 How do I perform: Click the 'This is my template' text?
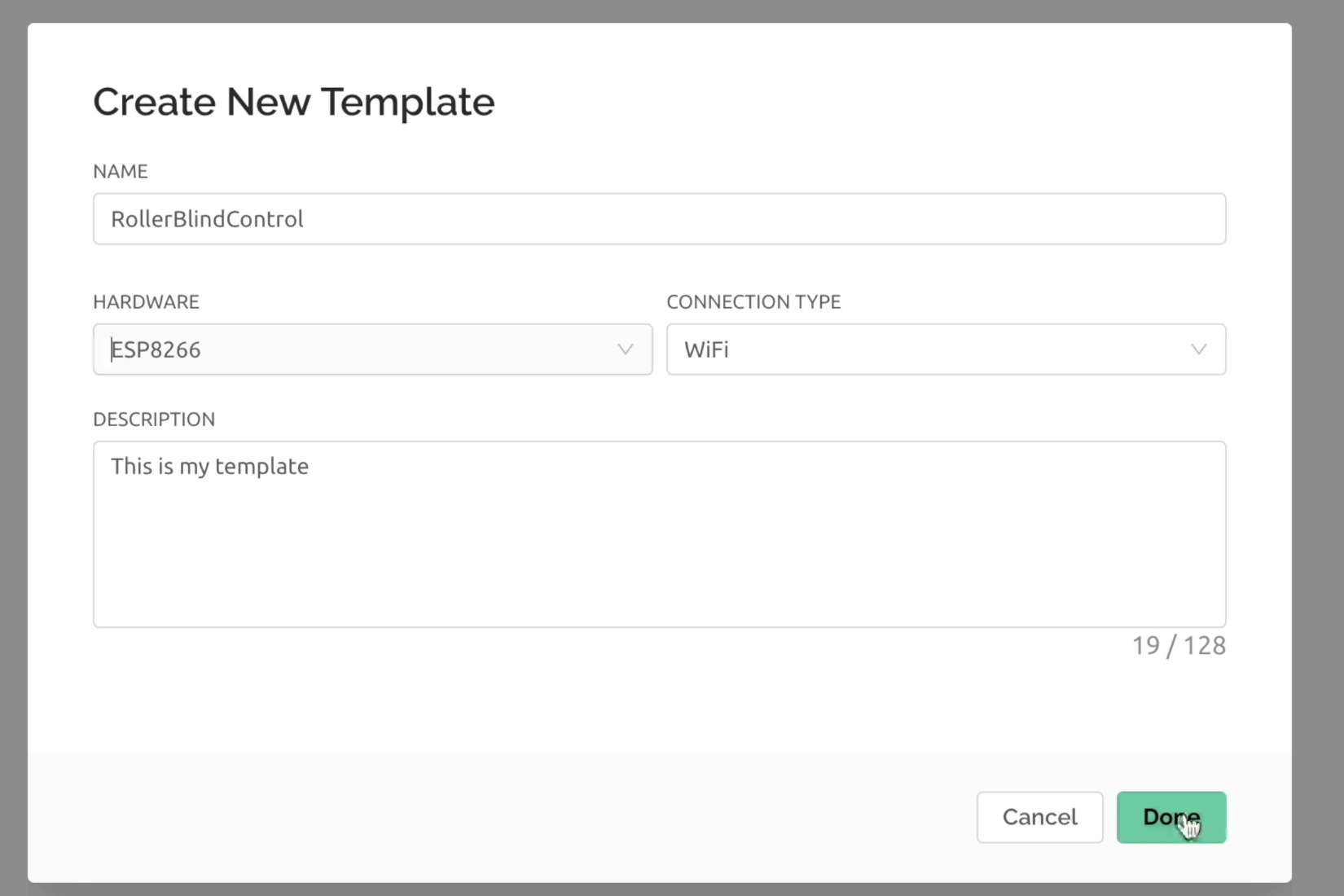[x=209, y=466]
